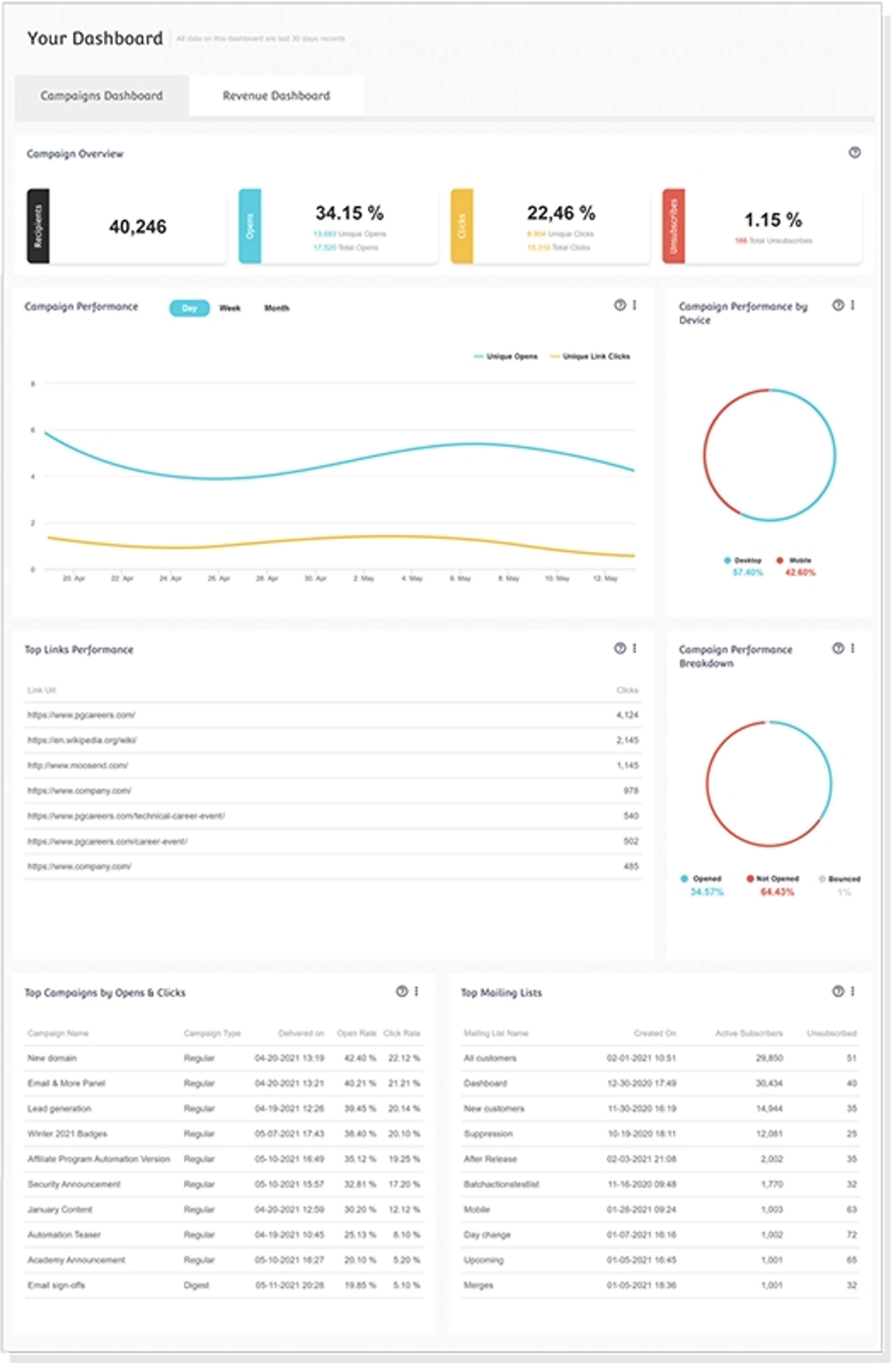Screen dimensions: 896x1363
Task: Open kebab menu for Top Mailing Lists
Action: coord(853,991)
